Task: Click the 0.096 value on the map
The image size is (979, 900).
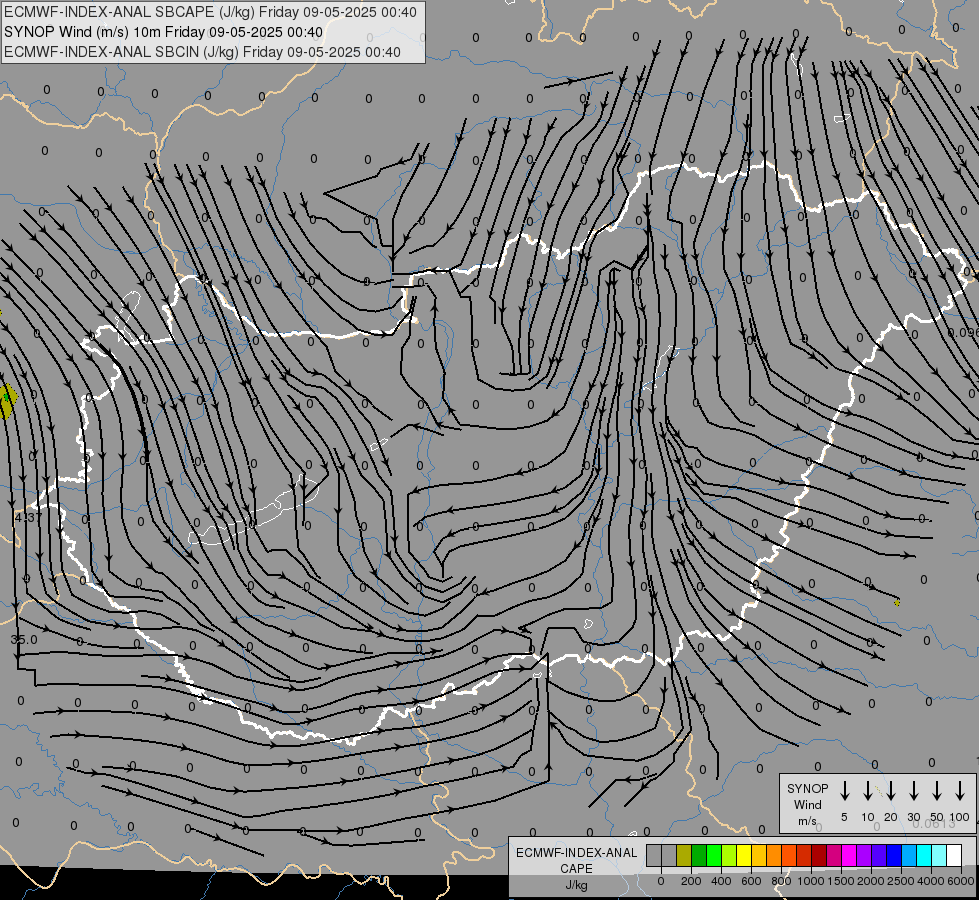Action: point(963,333)
